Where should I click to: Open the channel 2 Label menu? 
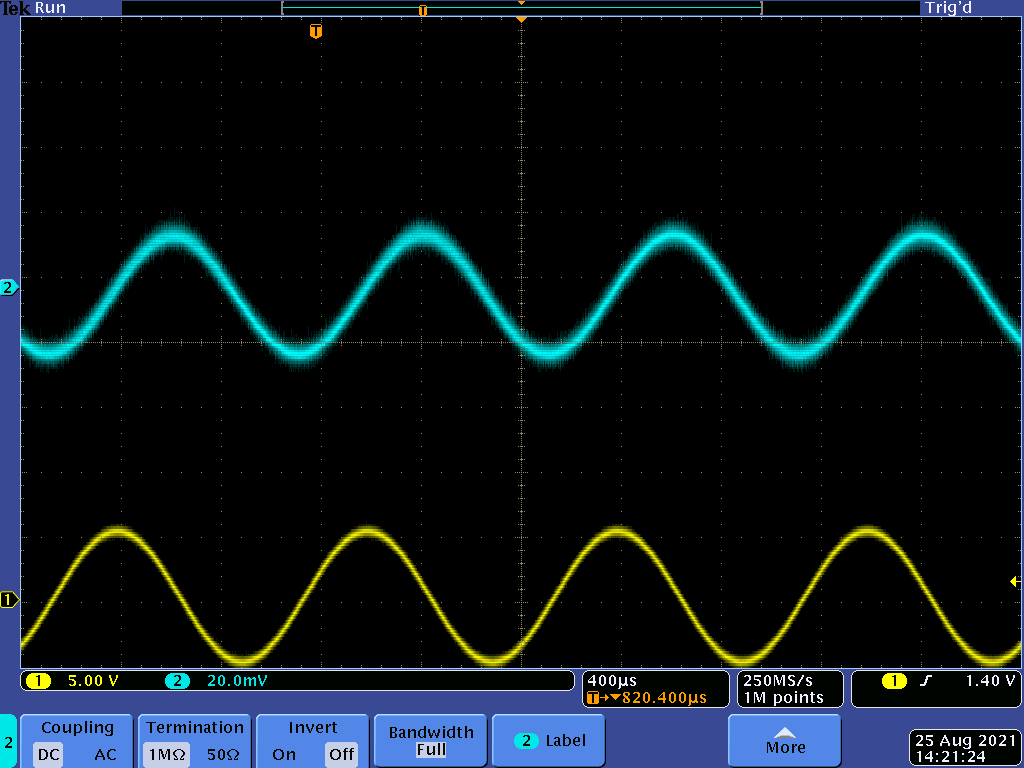pyautogui.click(x=549, y=741)
